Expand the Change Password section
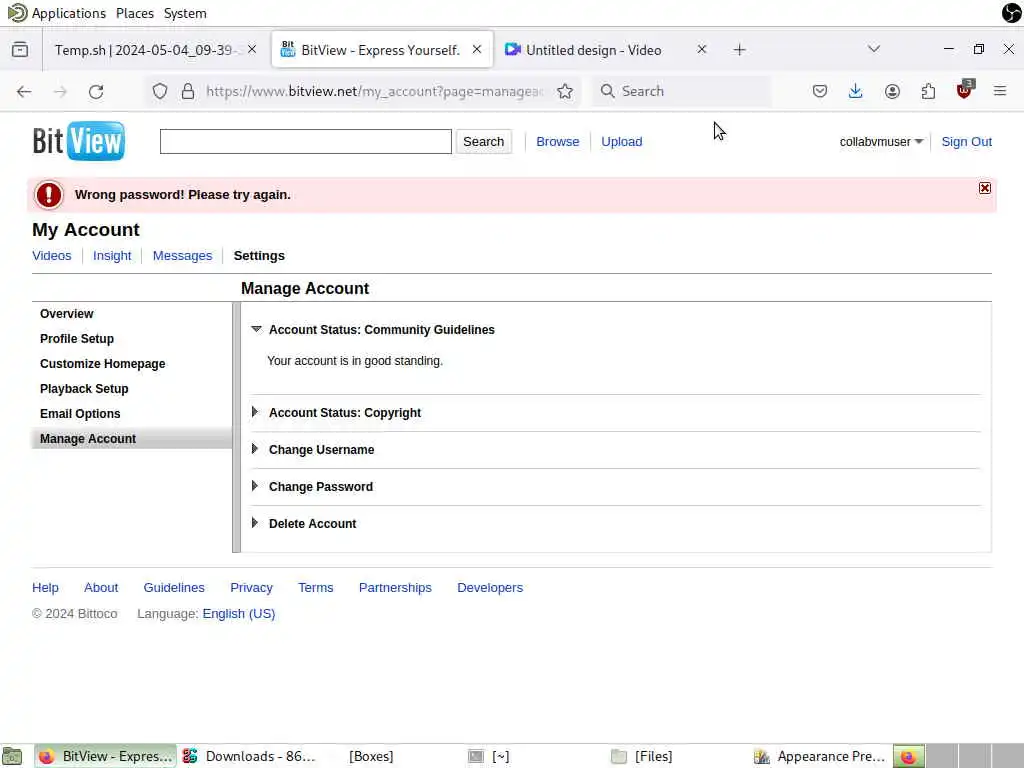The width and height of the screenshot is (1024, 768). tap(255, 487)
